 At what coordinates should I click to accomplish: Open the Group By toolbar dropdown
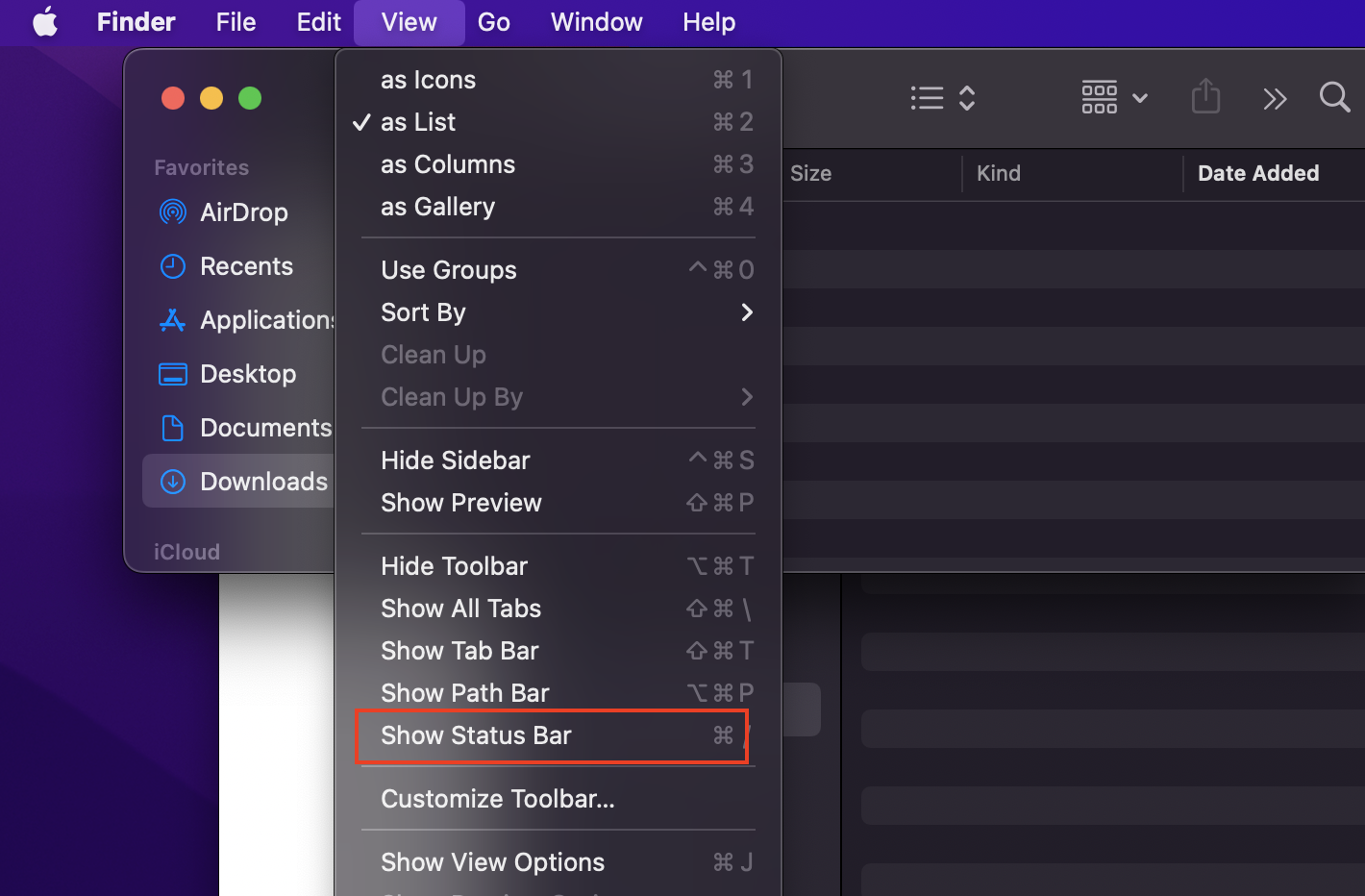point(1114,98)
